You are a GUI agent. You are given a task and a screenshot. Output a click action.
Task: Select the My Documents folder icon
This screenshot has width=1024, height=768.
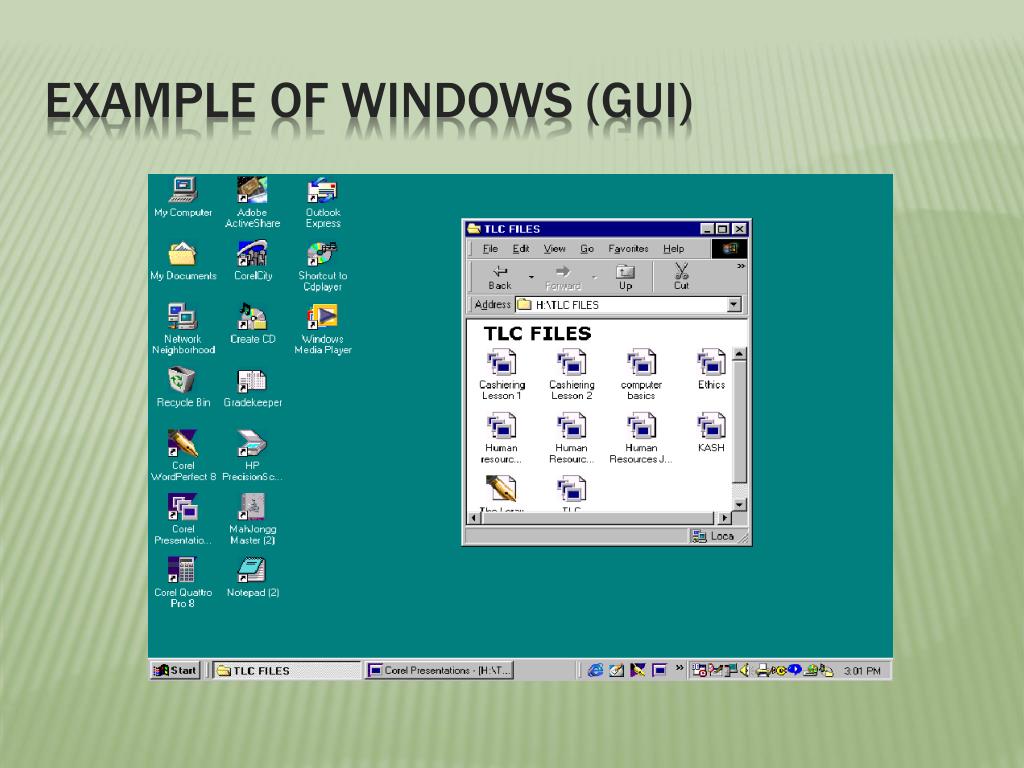(184, 261)
